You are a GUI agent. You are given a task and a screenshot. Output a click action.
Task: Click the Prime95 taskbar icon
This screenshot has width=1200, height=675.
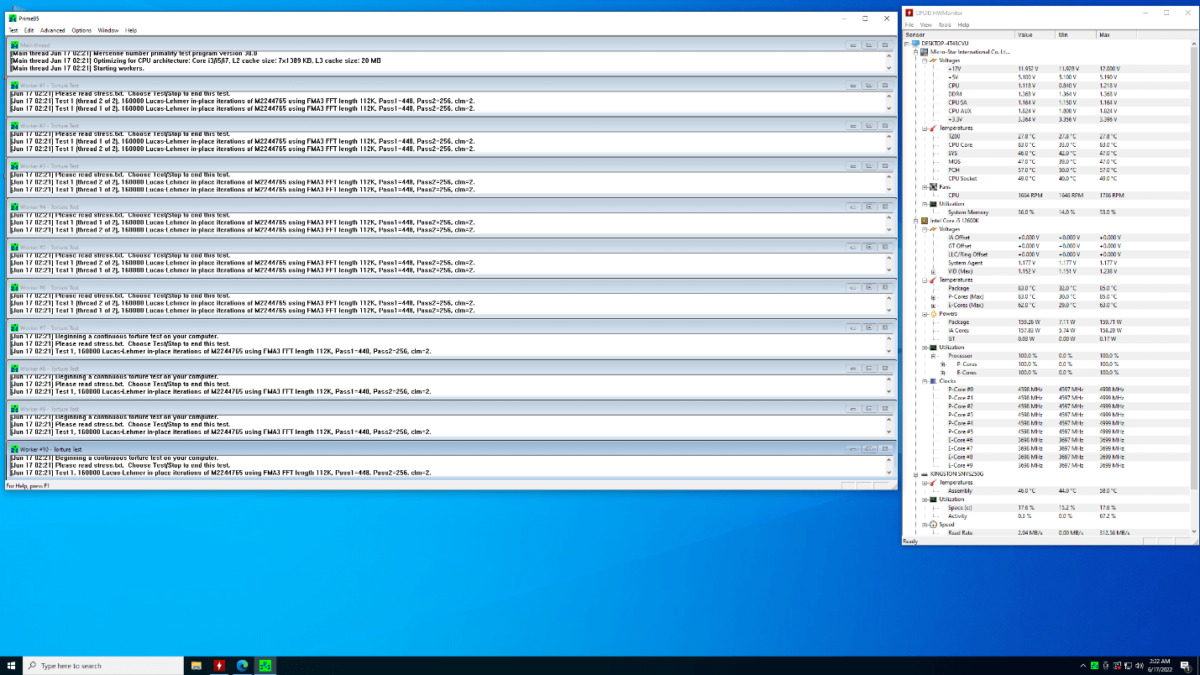pos(265,665)
